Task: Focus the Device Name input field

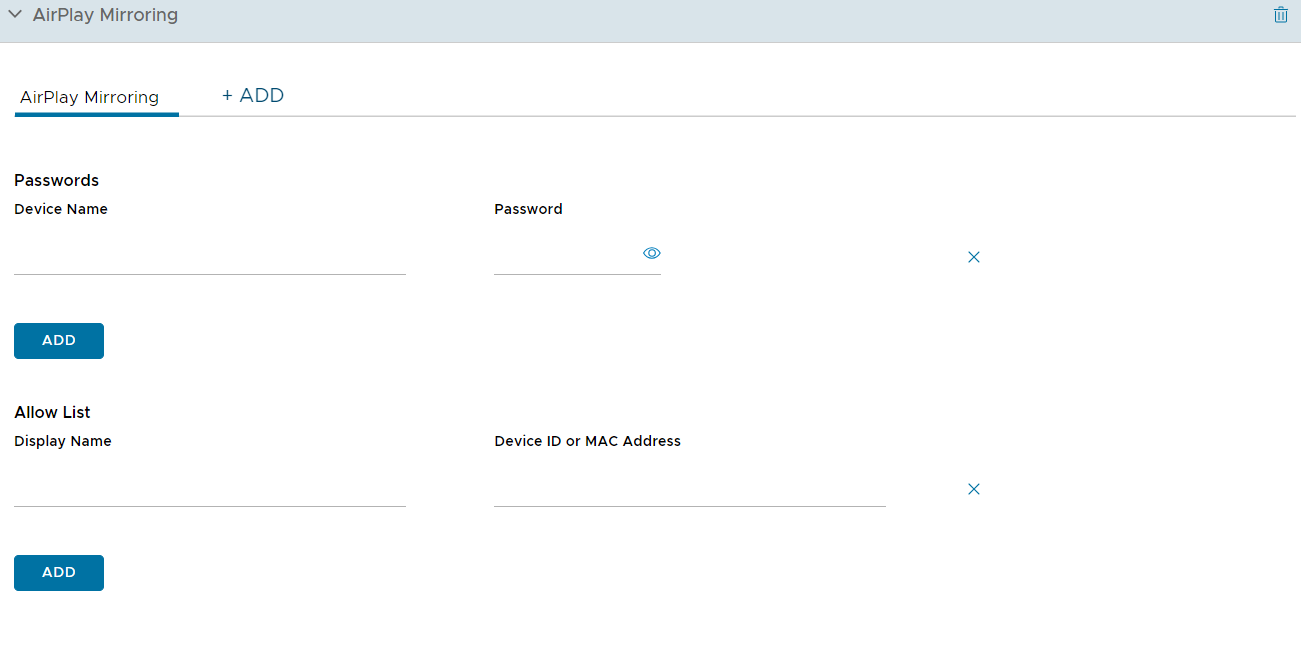Action: [210, 257]
